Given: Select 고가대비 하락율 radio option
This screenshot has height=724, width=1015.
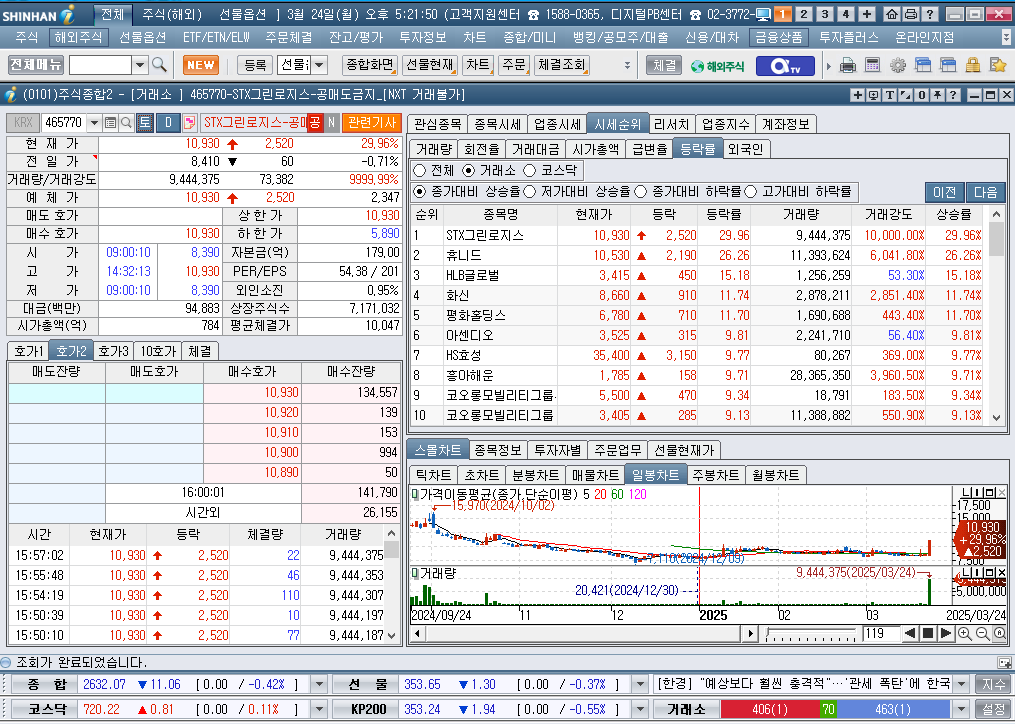Looking at the screenshot, I should pos(751,192).
